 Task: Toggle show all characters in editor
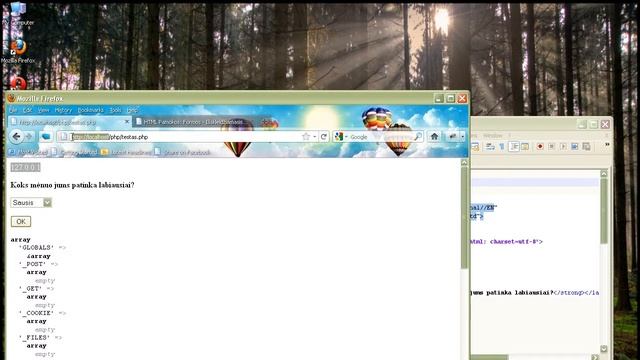coord(502,146)
